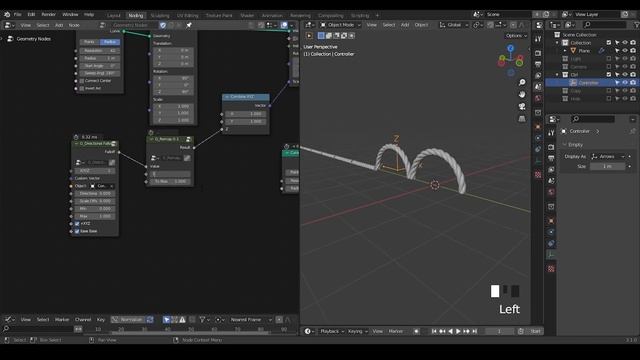Image resolution: width=640 pixels, height=360 pixels.
Task: Enable the Light collection checkbox
Action: (609, 58)
